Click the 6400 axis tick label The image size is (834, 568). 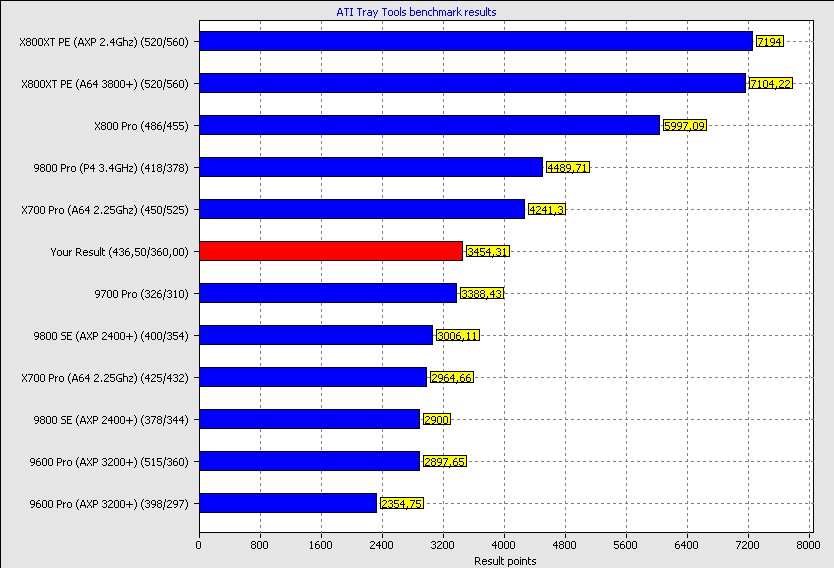pyautogui.click(x=686, y=545)
